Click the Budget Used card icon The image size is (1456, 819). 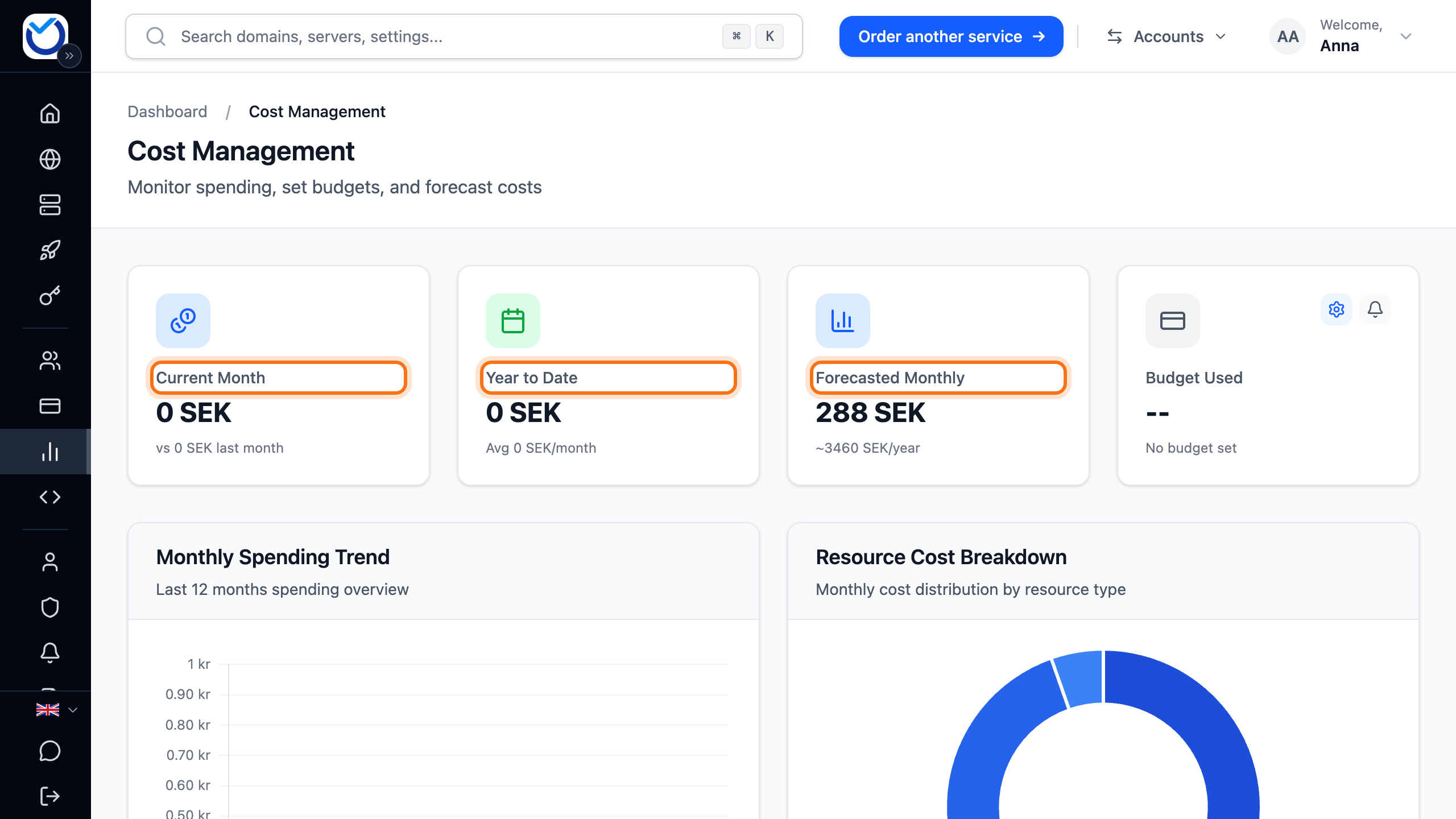[x=1173, y=321]
